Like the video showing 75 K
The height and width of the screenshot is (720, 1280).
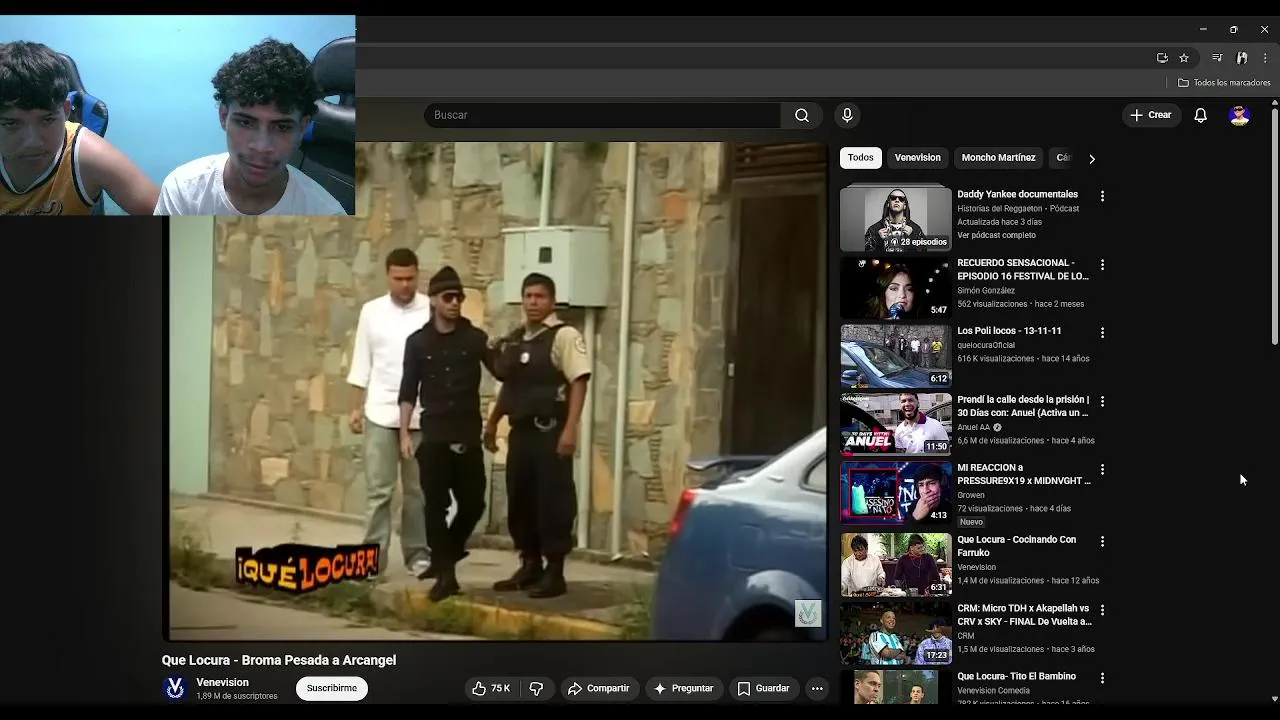pyautogui.click(x=491, y=688)
